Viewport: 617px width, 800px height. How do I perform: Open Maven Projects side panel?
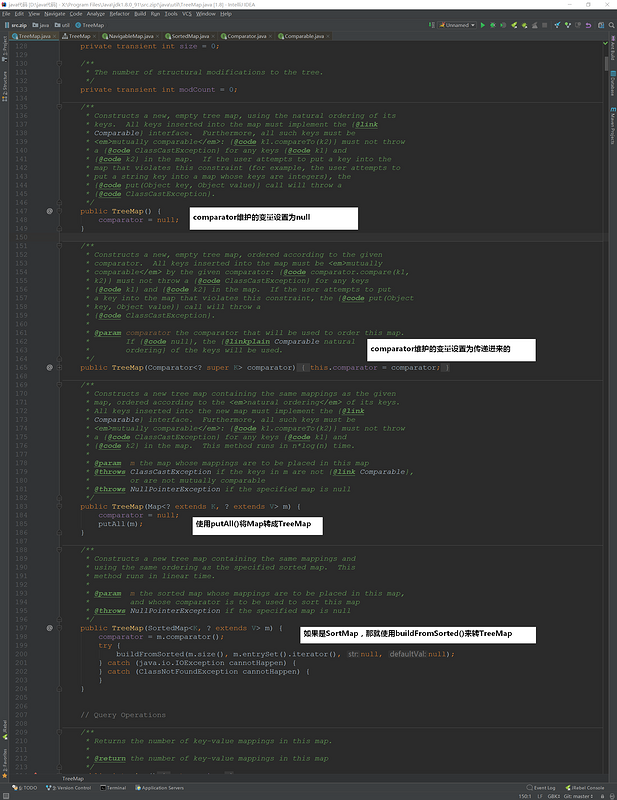(x=612, y=126)
